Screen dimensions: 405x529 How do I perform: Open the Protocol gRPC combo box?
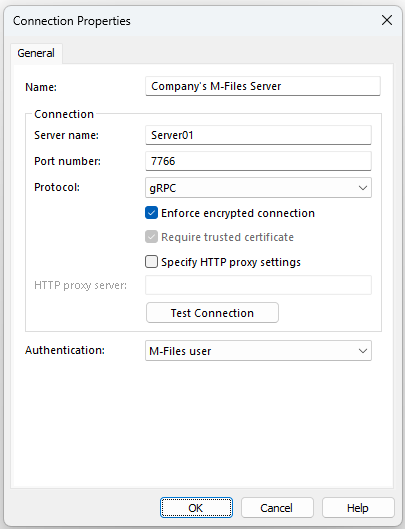259,188
